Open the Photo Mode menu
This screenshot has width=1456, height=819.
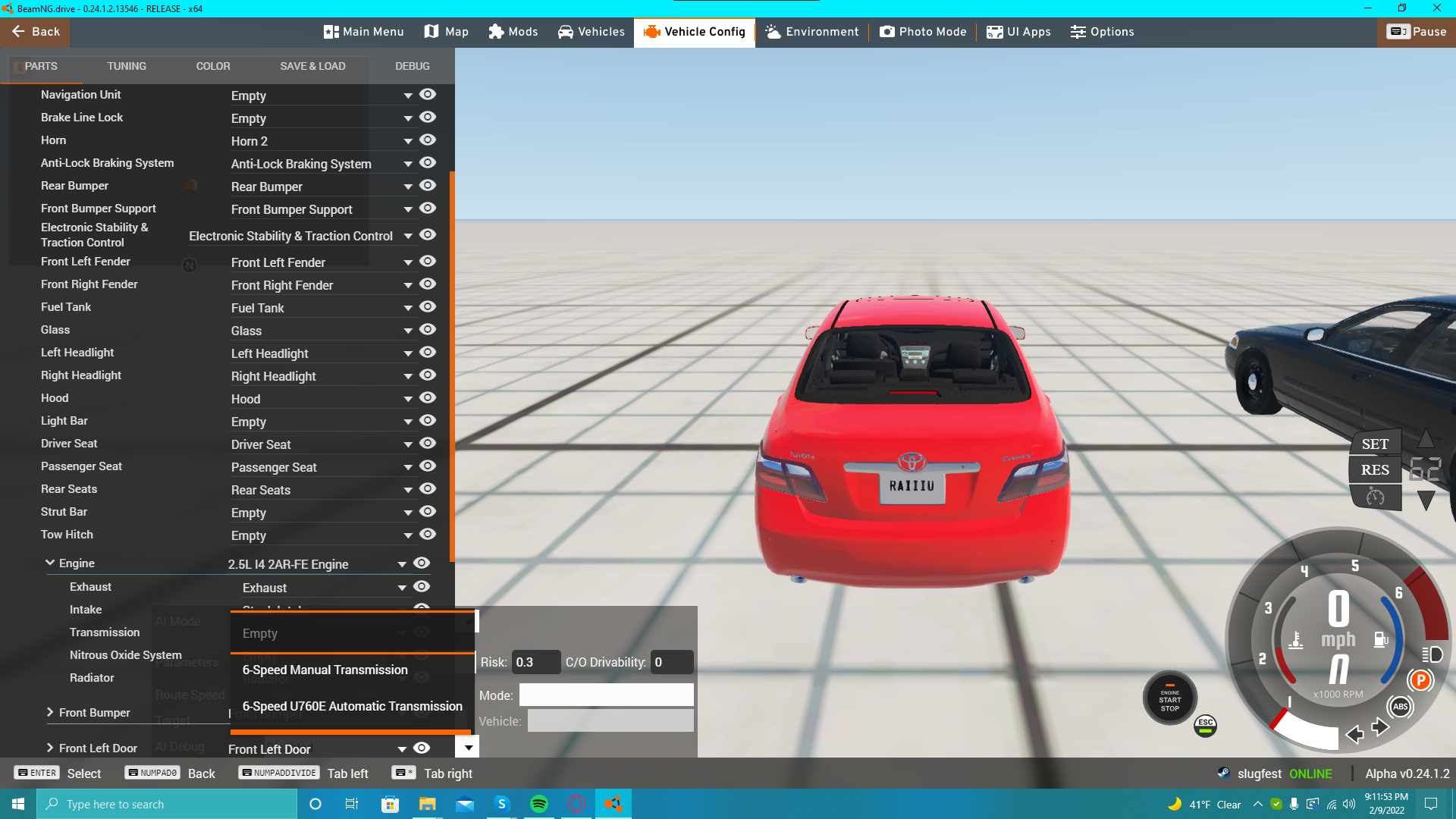pyautogui.click(x=923, y=32)
